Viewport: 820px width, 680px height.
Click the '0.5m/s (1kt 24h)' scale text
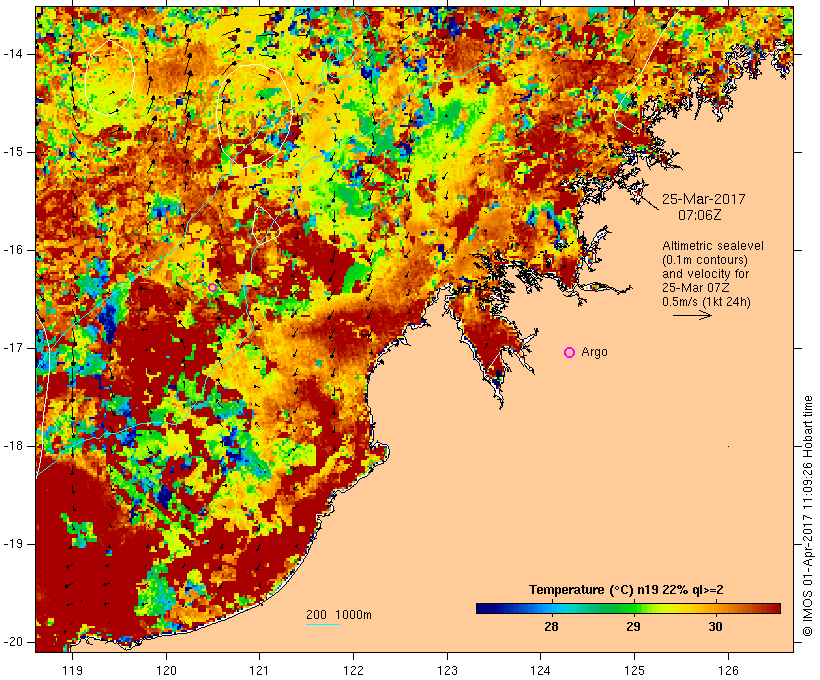[706, 302]
